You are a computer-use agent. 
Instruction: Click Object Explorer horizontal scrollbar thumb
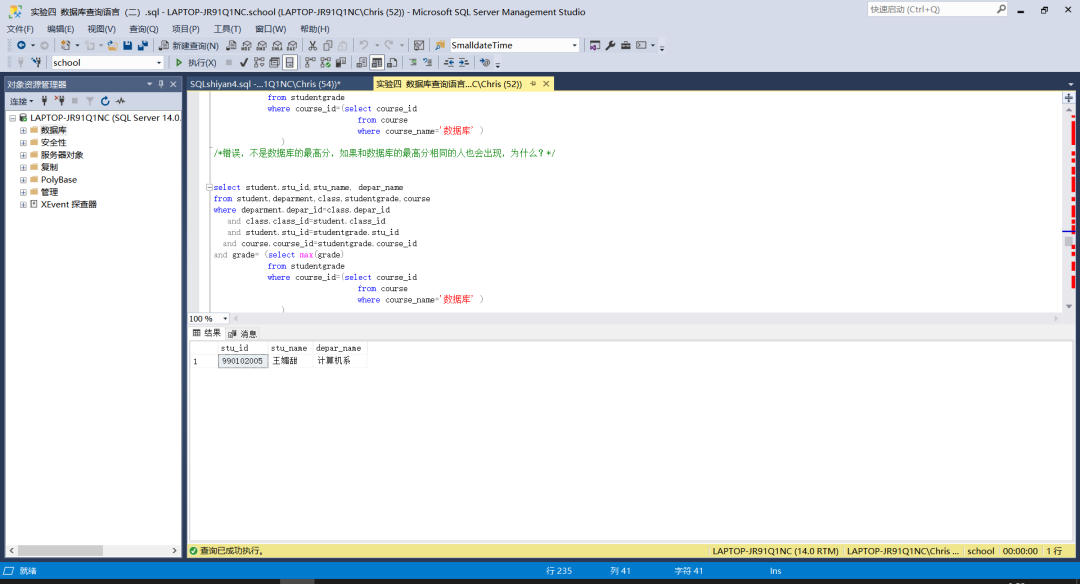60,550
